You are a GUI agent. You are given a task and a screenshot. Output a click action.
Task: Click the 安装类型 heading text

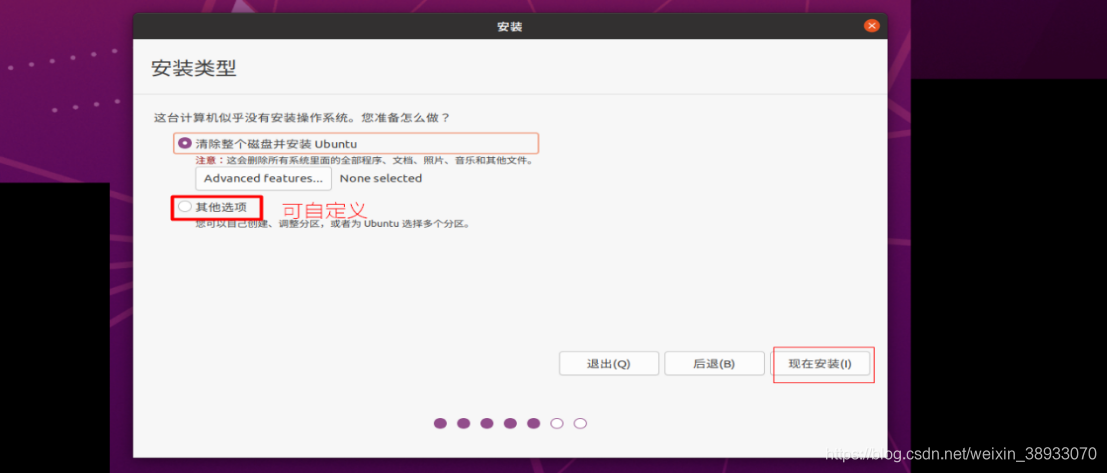[x=193, y=68]
